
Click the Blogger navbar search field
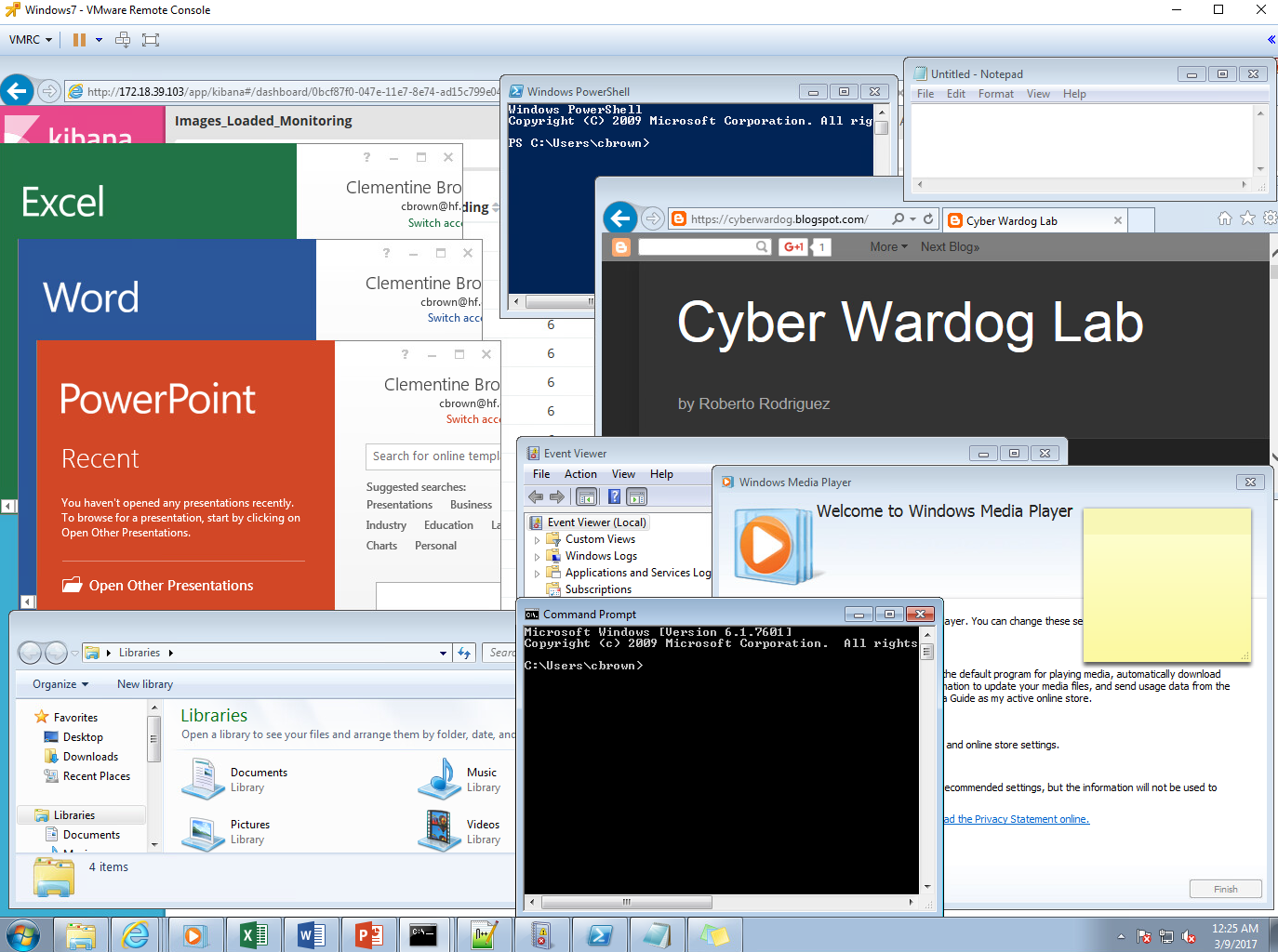pos(698,247)
